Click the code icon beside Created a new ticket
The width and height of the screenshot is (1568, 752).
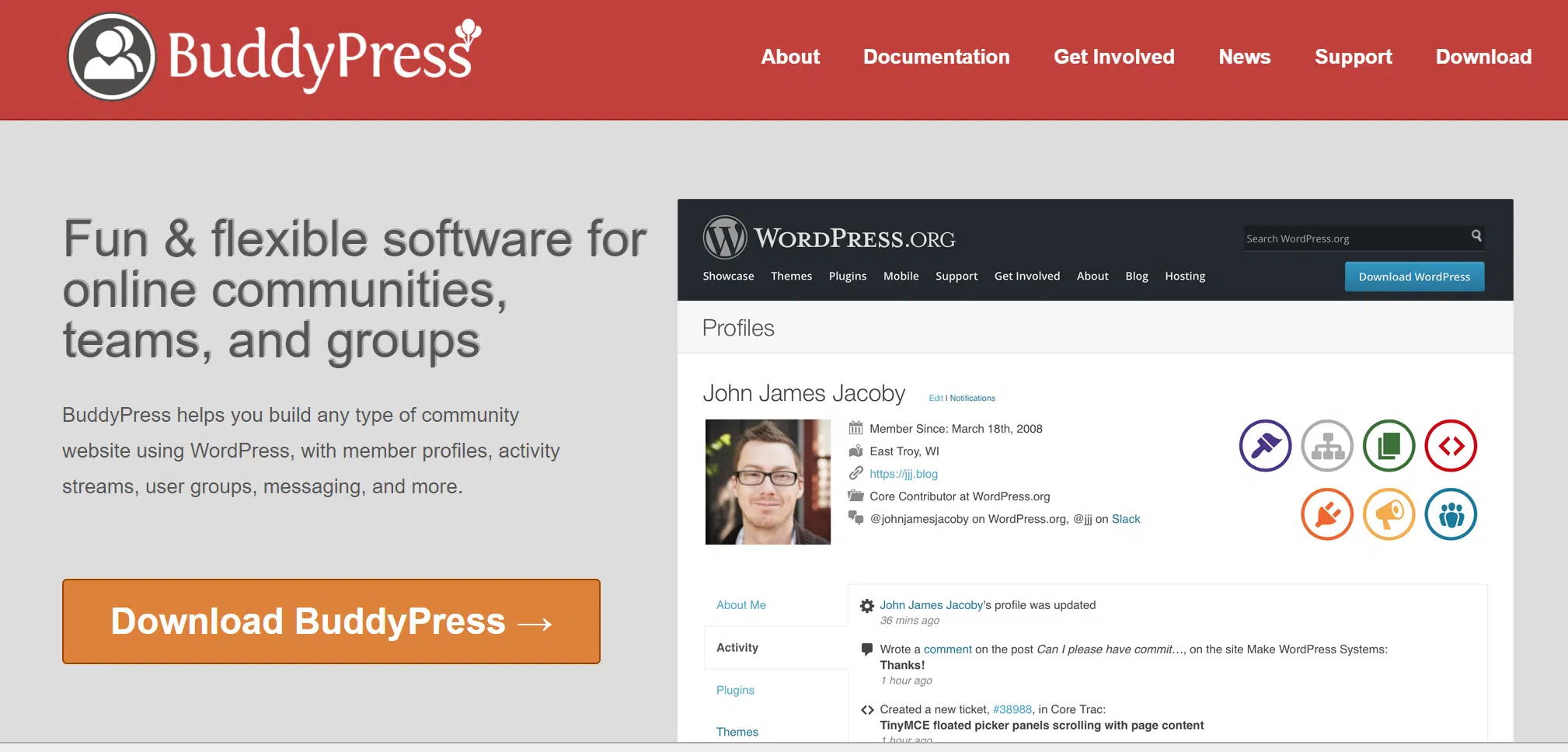[867, 710]
